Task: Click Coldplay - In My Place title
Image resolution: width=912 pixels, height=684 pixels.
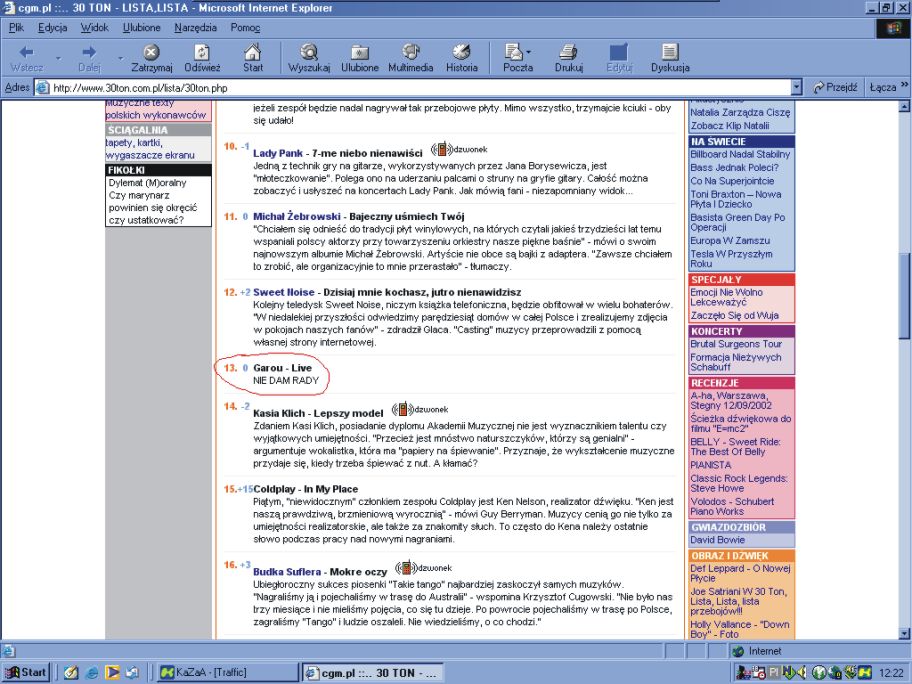Action: [x=305, y=489]
